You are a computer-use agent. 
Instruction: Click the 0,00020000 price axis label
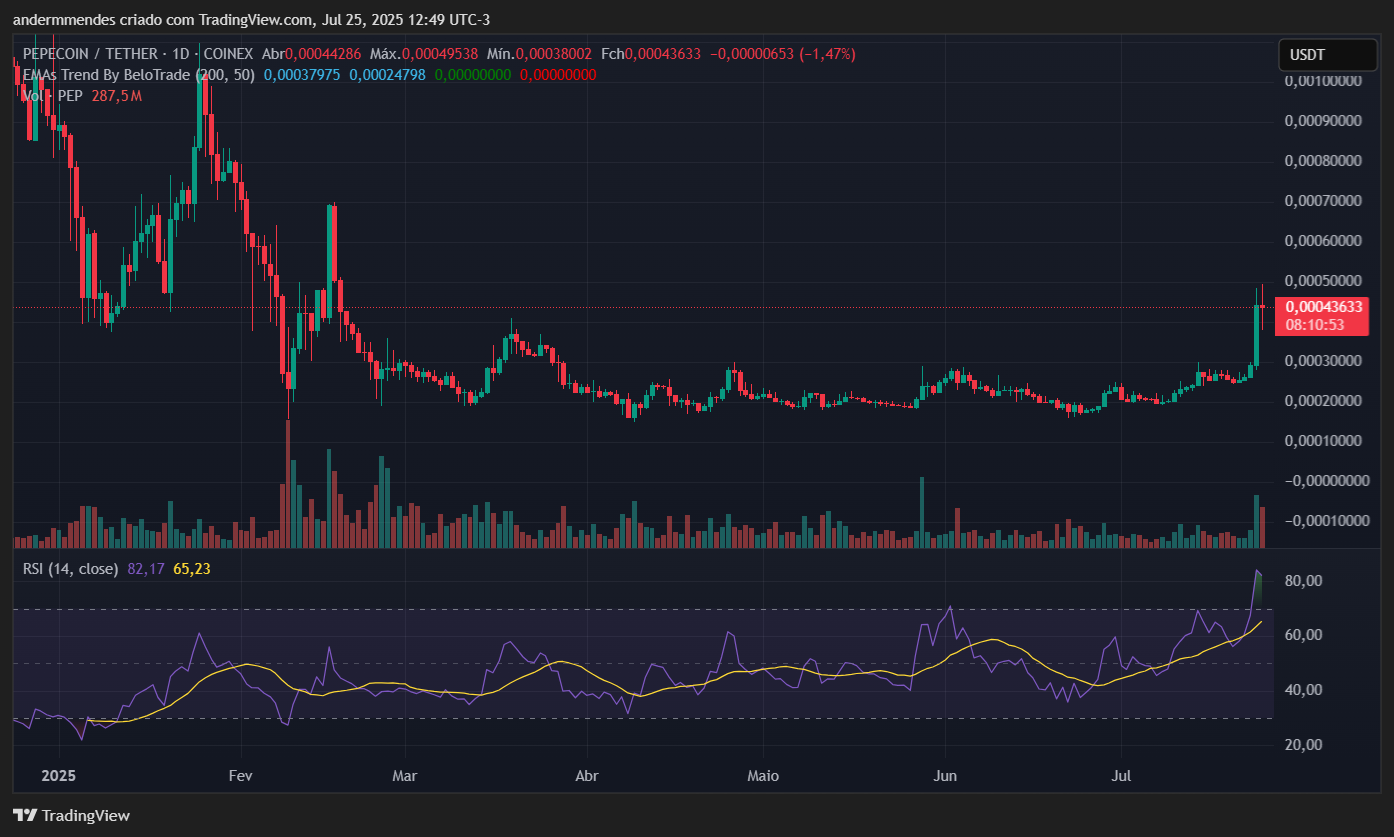point(1322,401)
